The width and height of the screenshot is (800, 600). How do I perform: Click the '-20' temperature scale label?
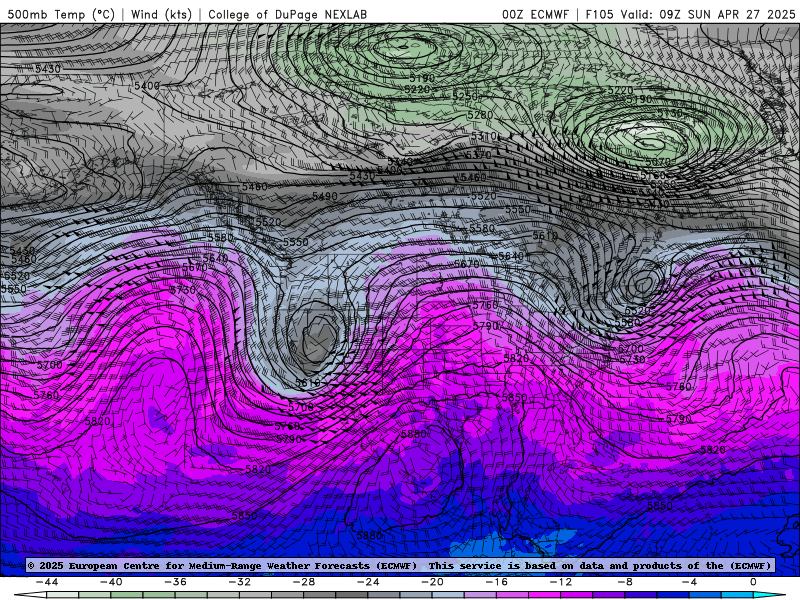433,582
